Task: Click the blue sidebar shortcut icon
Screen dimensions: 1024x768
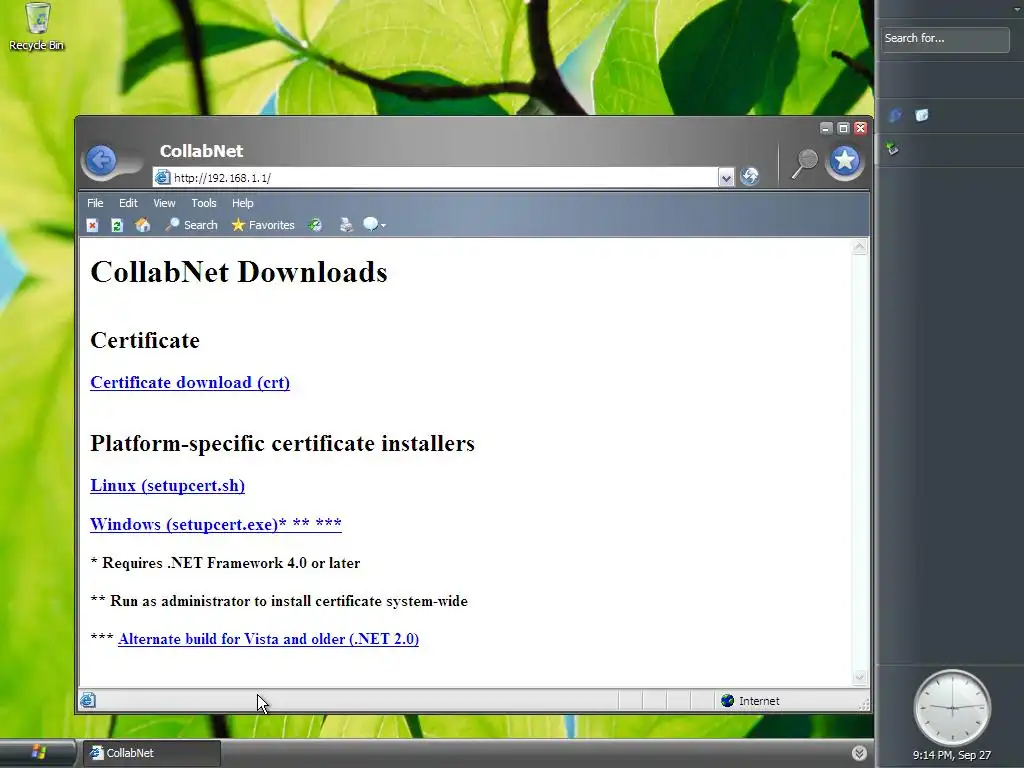Action: pyautogui.click(x=895, y=116)
